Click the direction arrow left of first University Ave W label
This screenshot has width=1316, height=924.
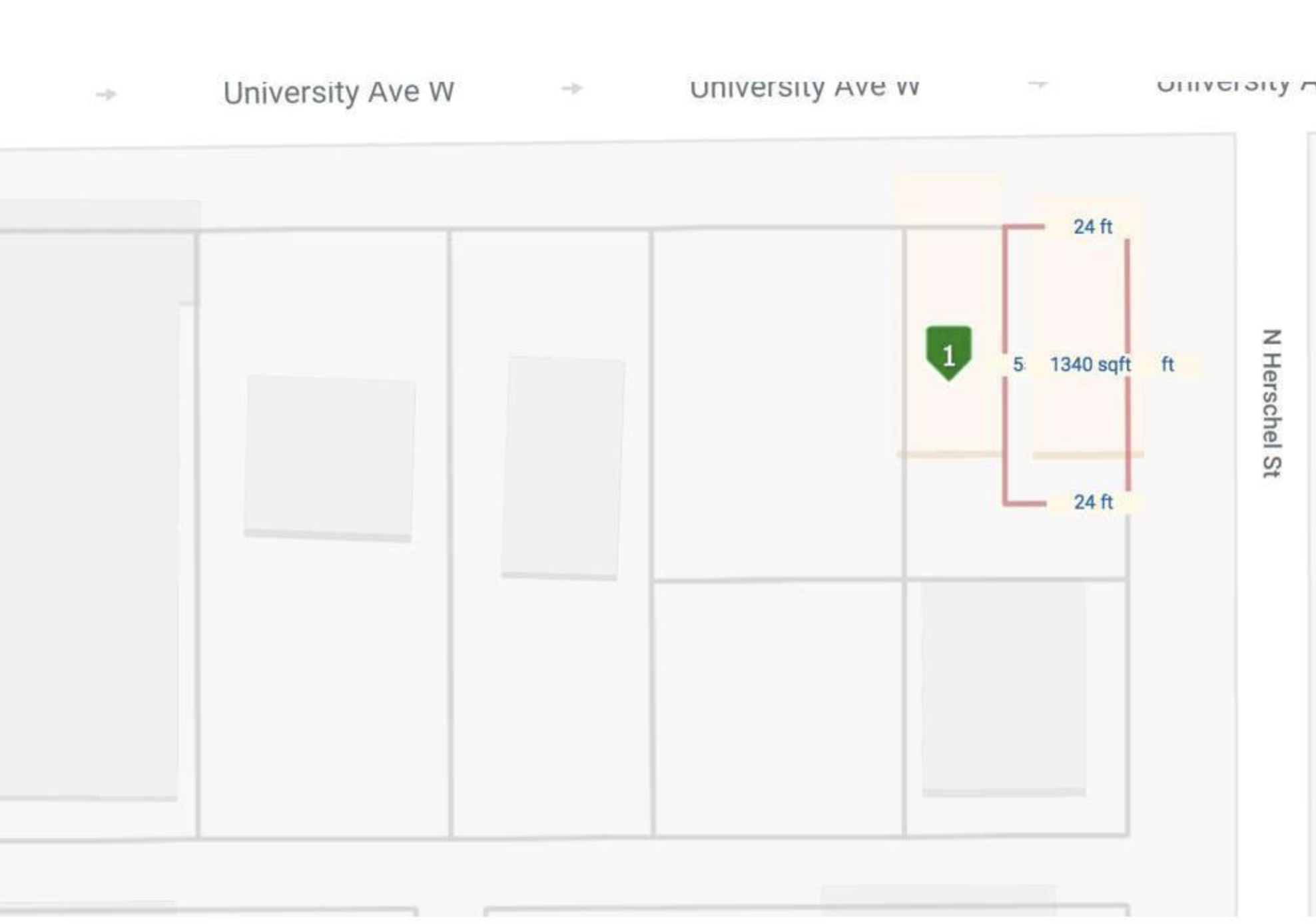point(107,95)
